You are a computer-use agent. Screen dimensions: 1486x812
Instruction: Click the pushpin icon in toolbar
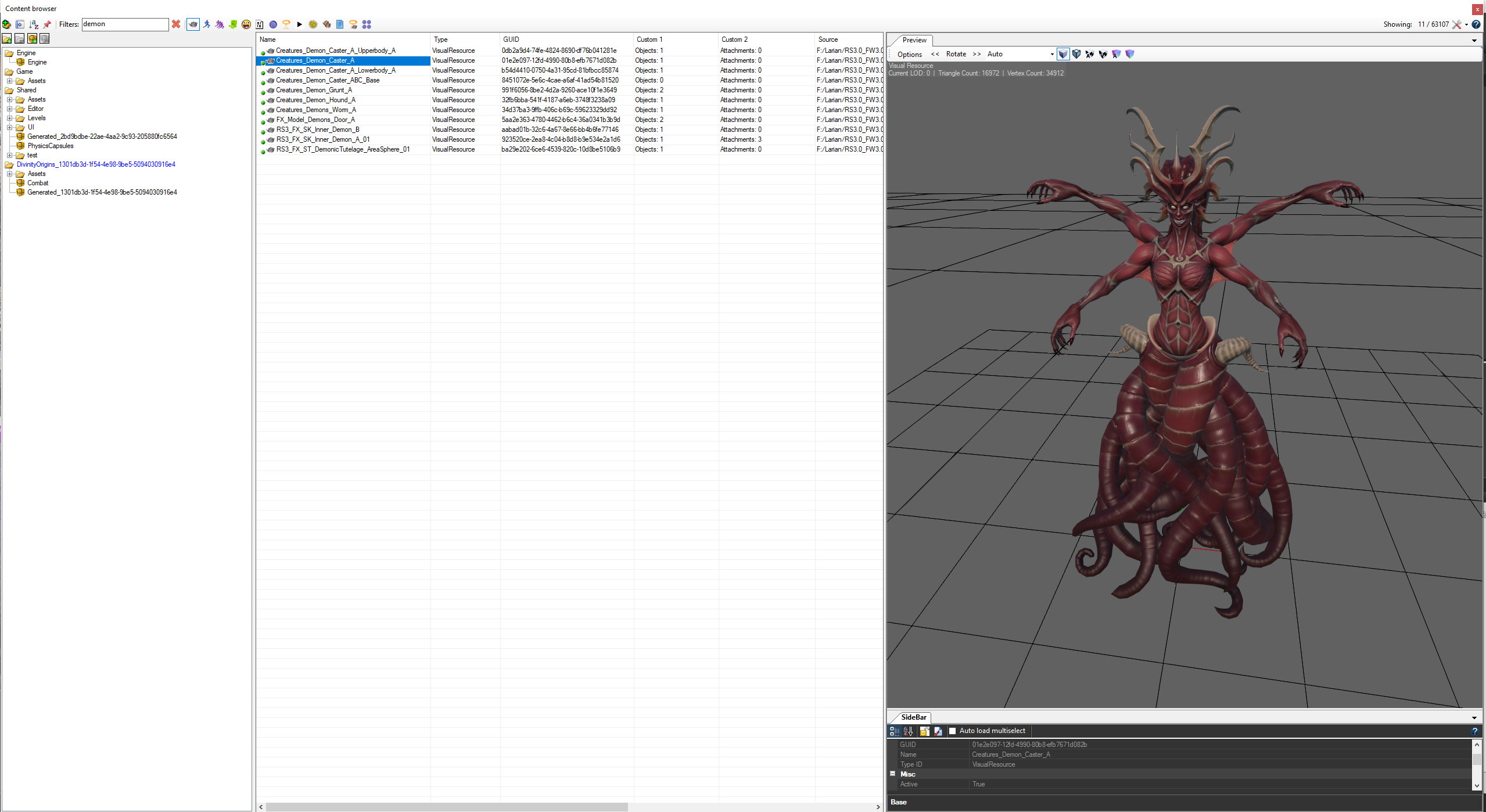click(x=47, y=24)
